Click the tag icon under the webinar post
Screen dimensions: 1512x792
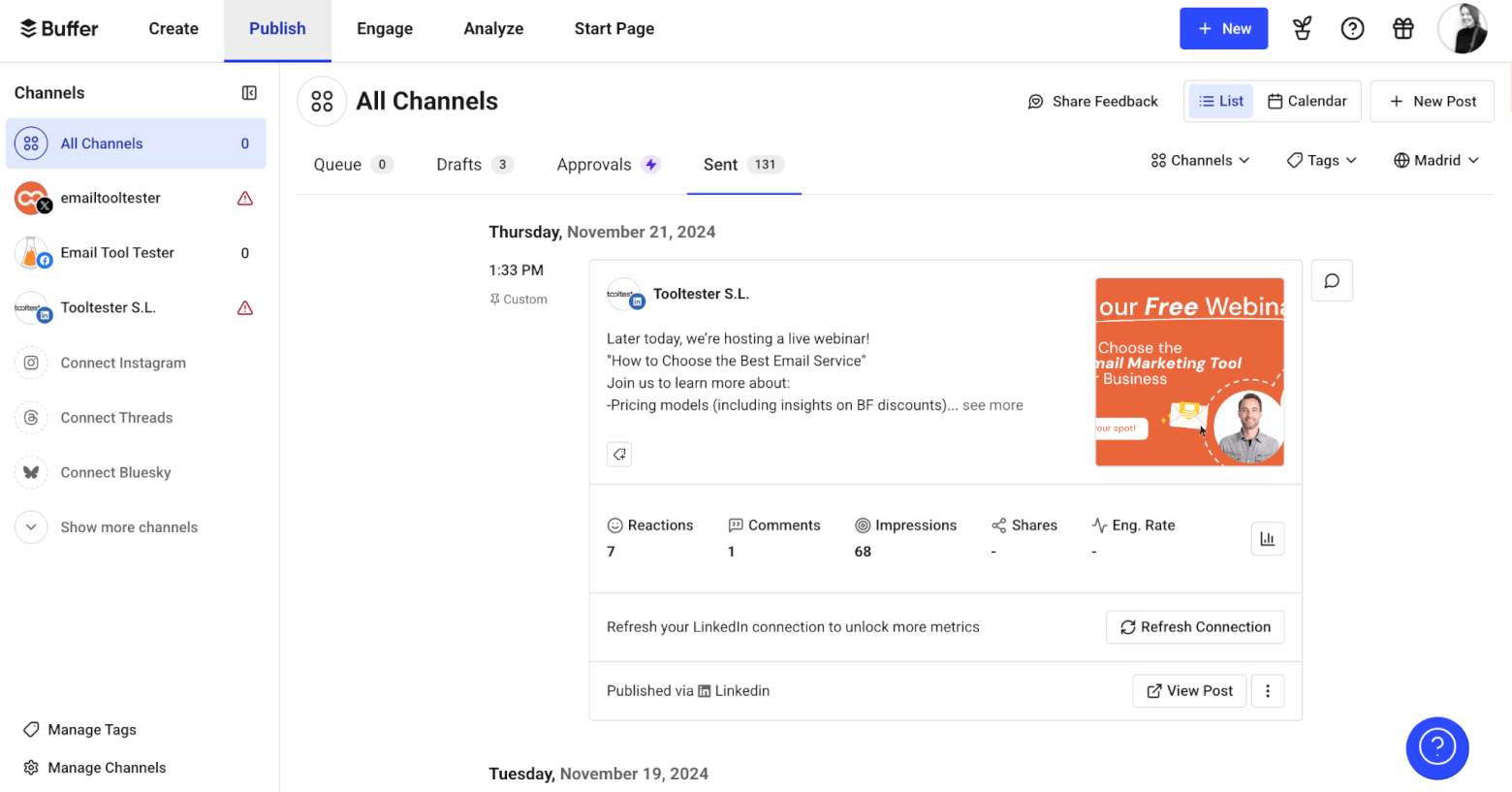pos(619,454)
